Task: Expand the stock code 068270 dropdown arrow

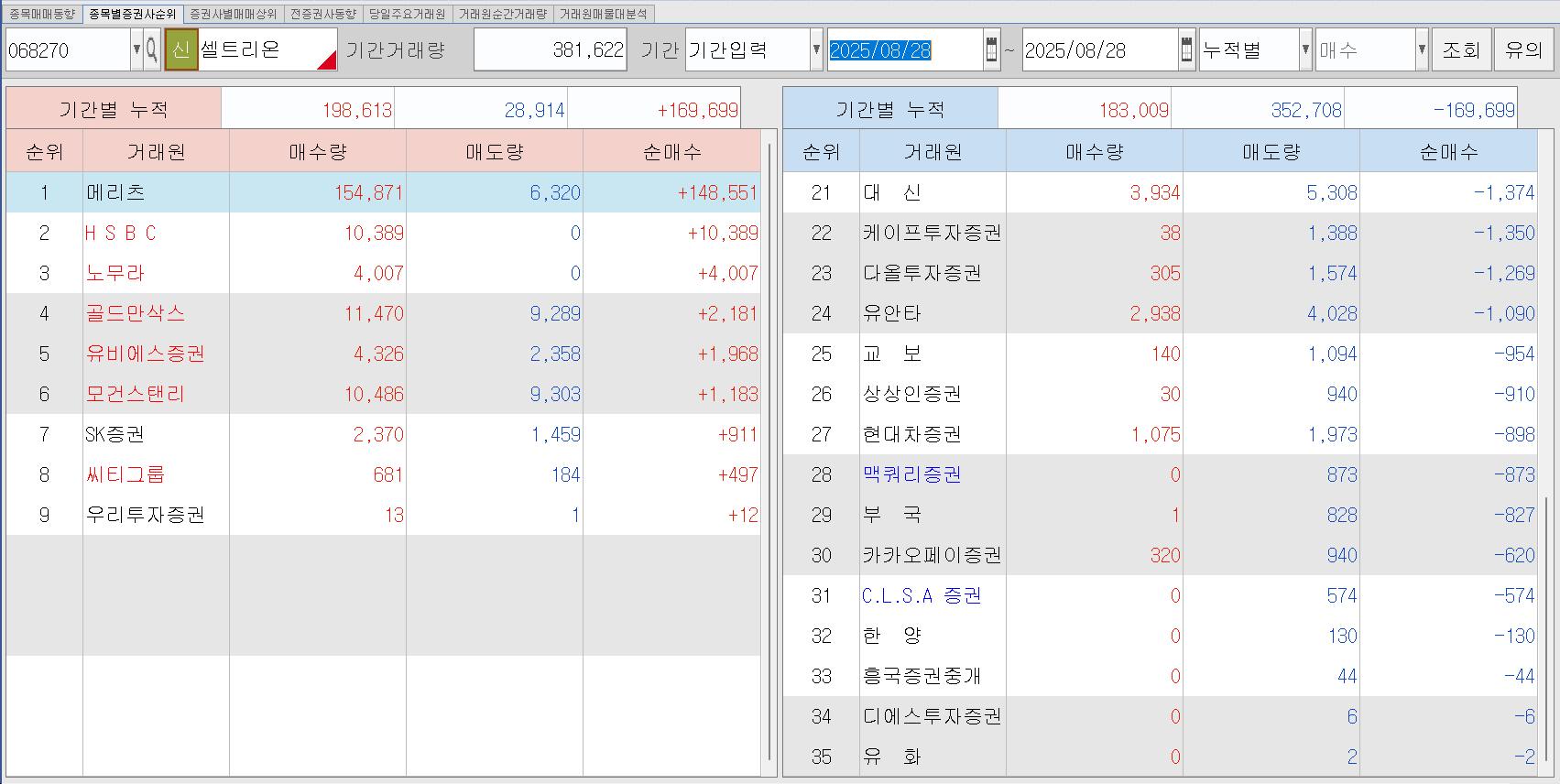Action: [x=136, y=49]
